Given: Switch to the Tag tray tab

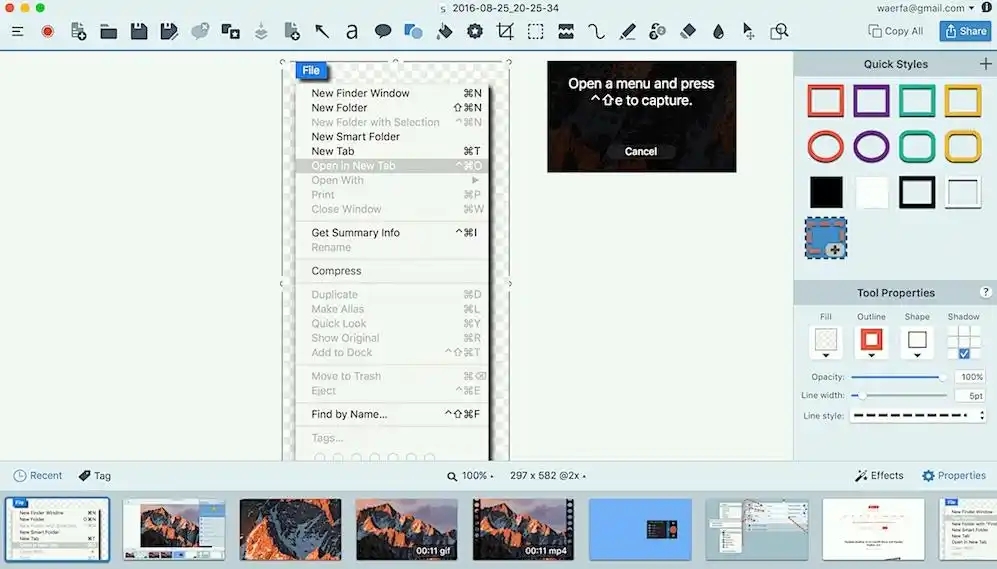Looking at the screenshot, I should (95, 476).
